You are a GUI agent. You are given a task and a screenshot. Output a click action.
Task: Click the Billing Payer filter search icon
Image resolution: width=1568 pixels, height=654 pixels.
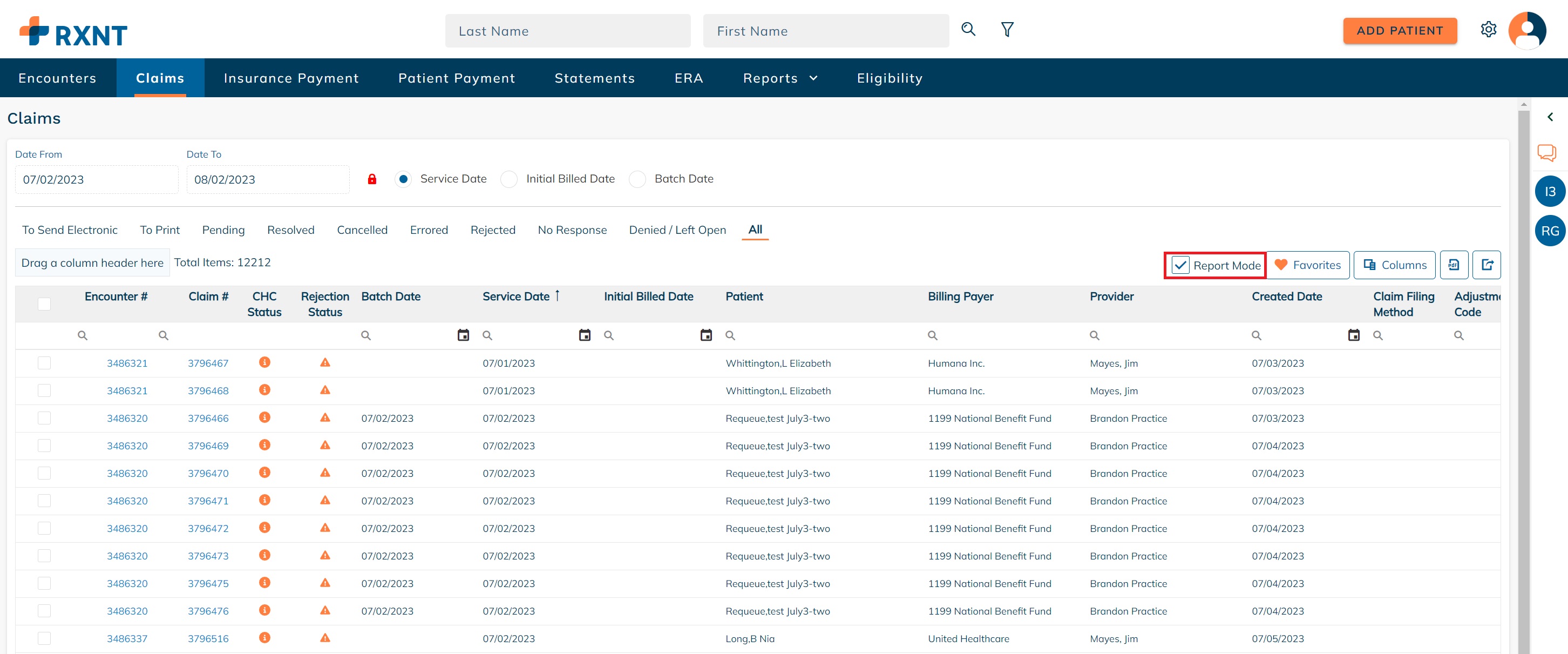click(x=932, y=335)
